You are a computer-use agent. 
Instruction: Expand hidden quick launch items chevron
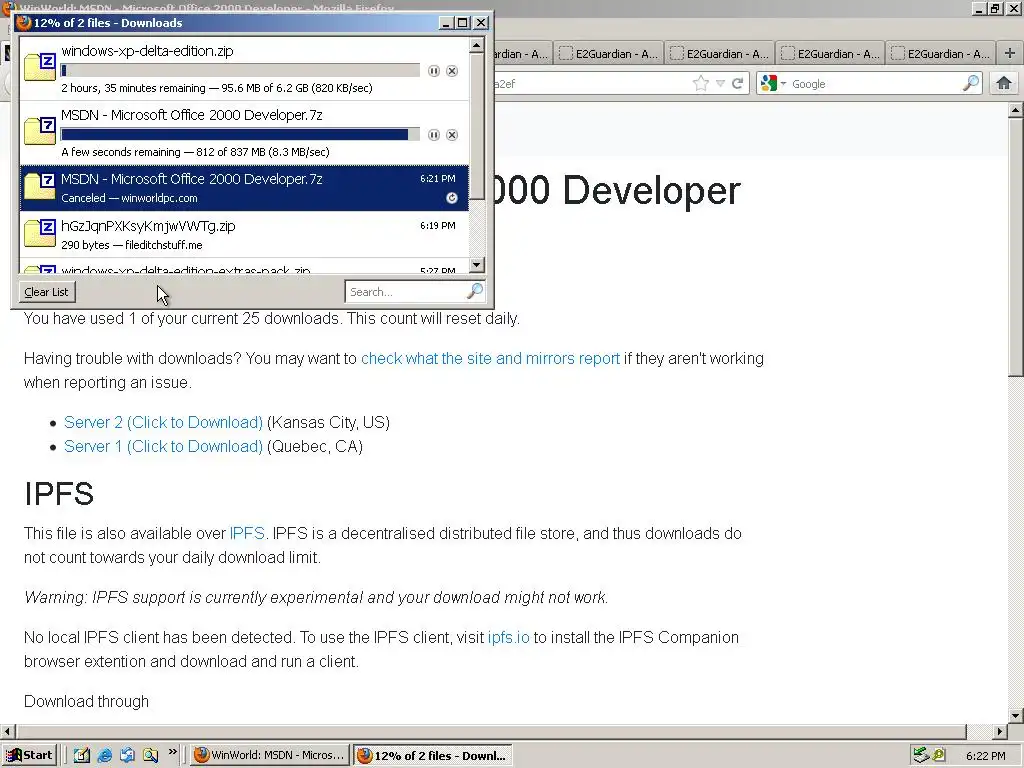(172, 752)
